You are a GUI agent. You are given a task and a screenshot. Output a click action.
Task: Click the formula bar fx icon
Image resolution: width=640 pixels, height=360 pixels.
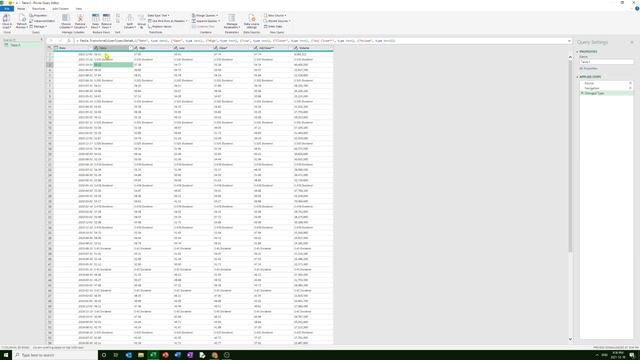click(69, 41)
